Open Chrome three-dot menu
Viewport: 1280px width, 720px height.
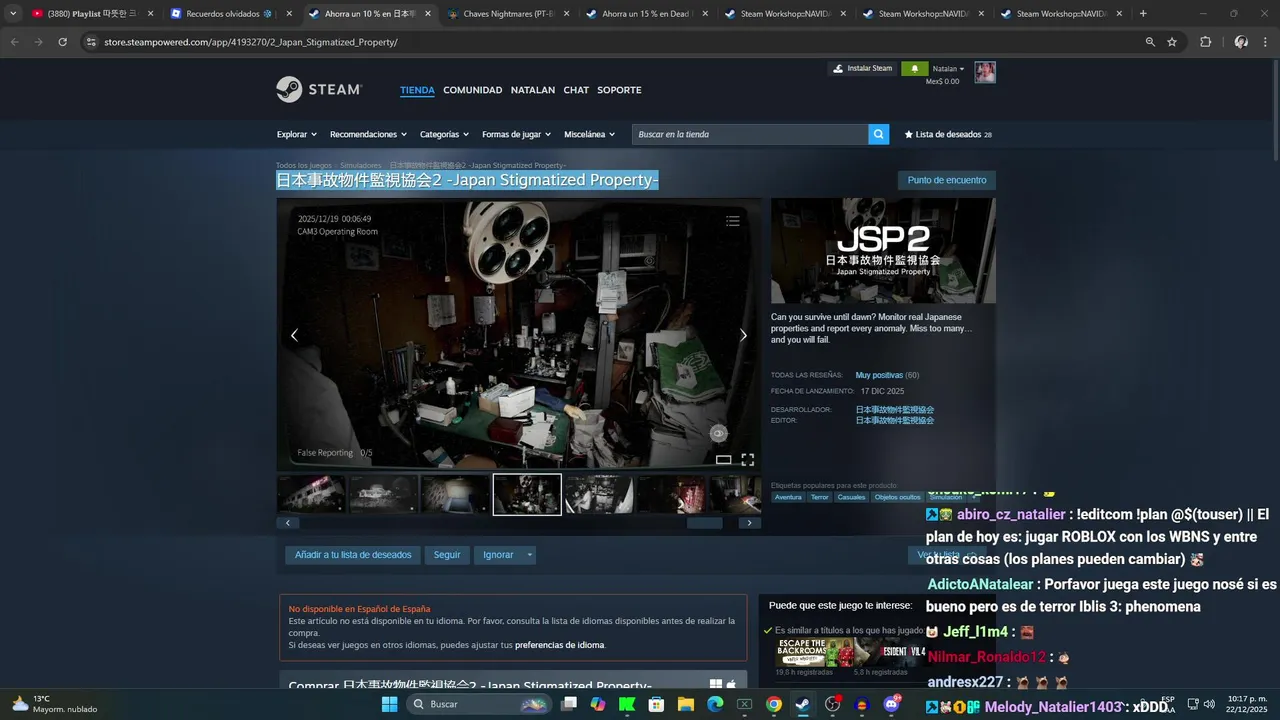pyautogui.click(x=1266, y=42)
